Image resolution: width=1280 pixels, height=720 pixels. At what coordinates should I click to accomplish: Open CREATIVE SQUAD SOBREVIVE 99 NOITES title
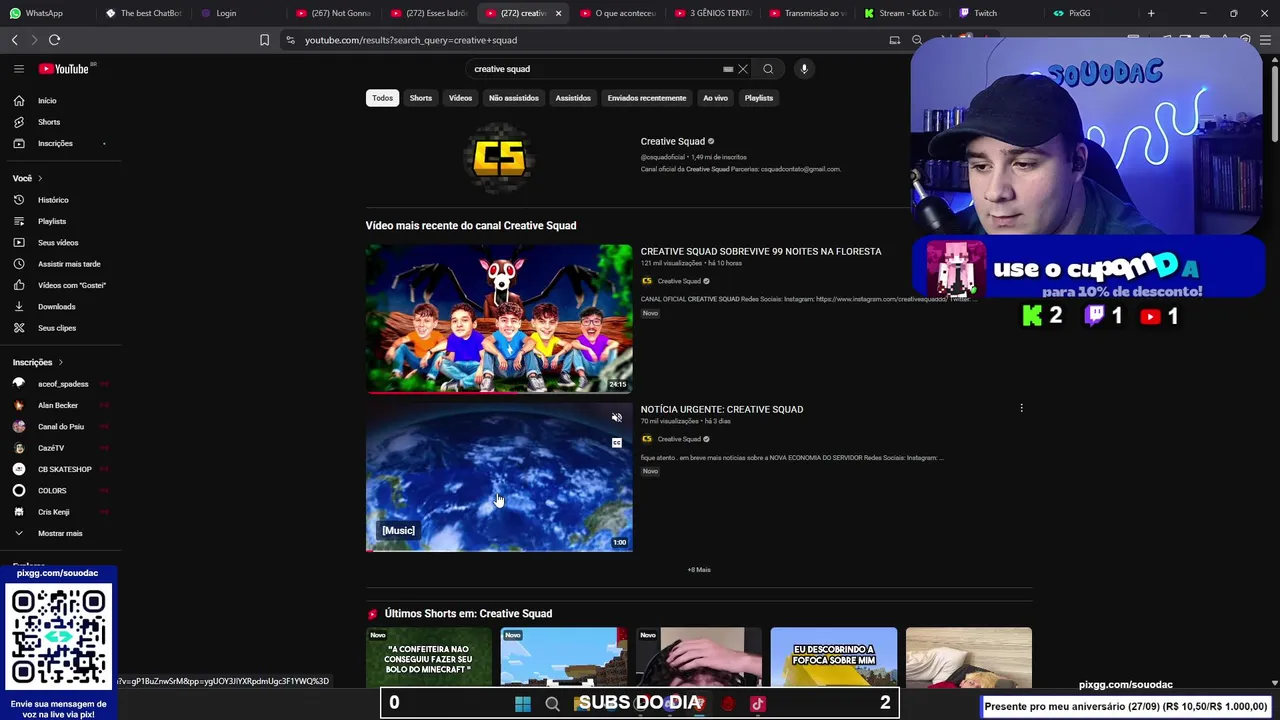click(x=761, y=251)
